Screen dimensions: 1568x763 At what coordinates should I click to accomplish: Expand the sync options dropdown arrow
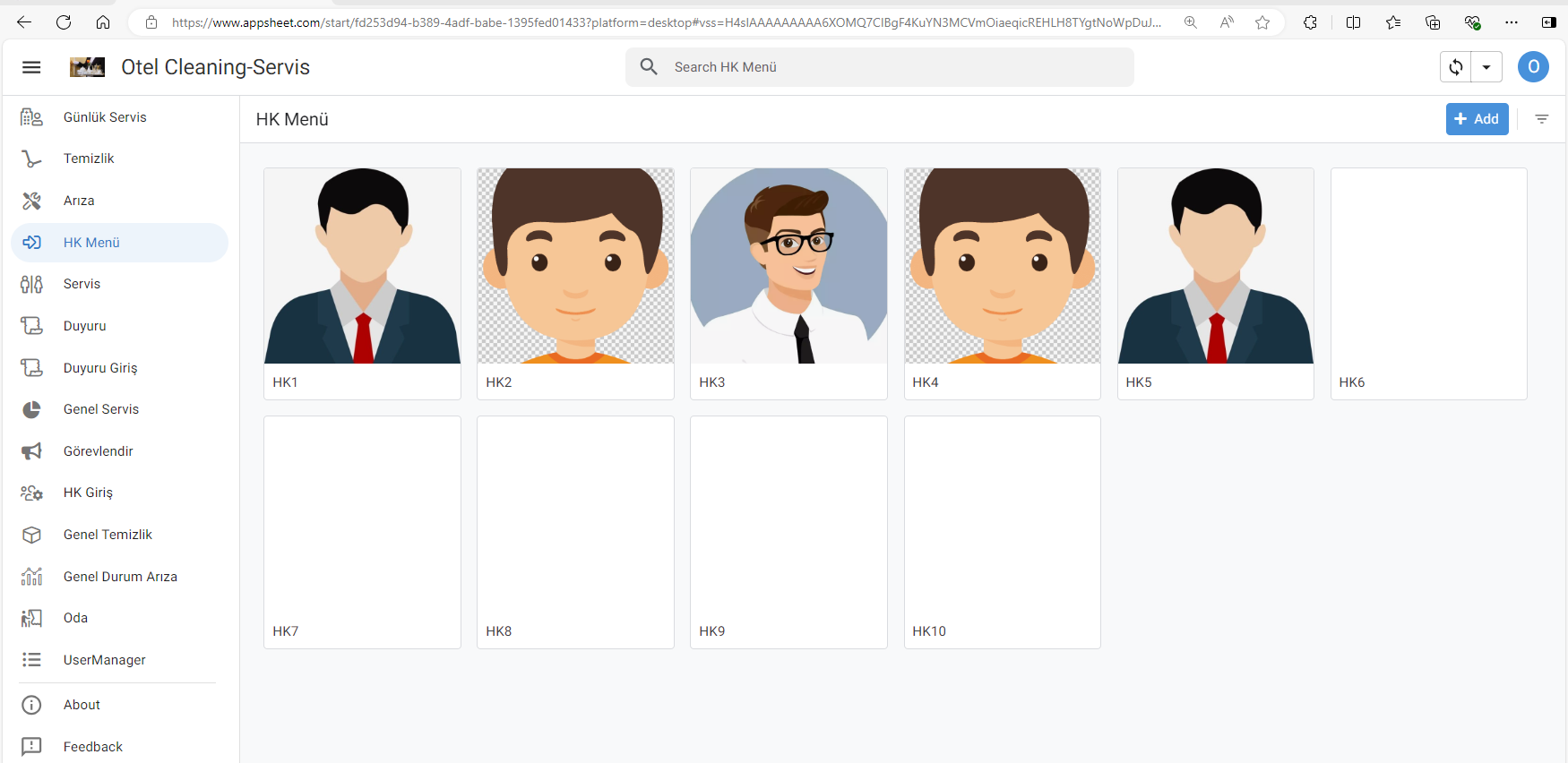coord(1486,67)
